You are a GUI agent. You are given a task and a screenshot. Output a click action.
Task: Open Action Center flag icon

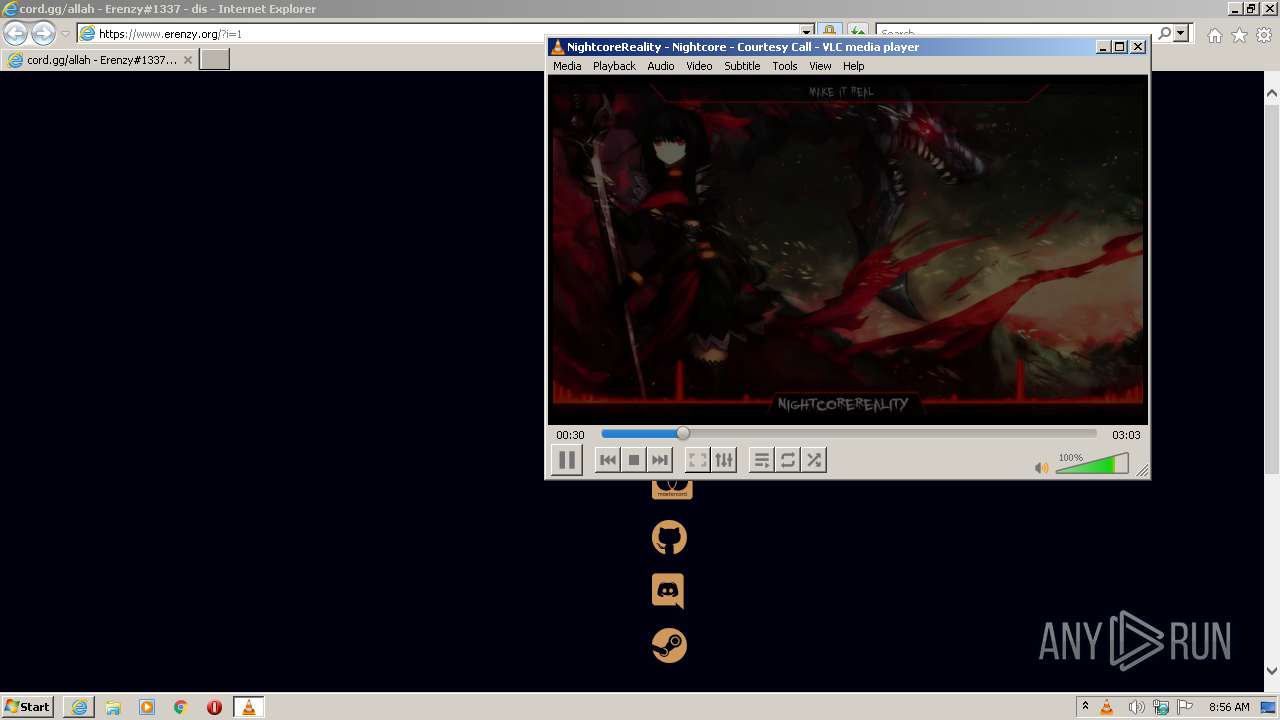[x=1185, y=707]
